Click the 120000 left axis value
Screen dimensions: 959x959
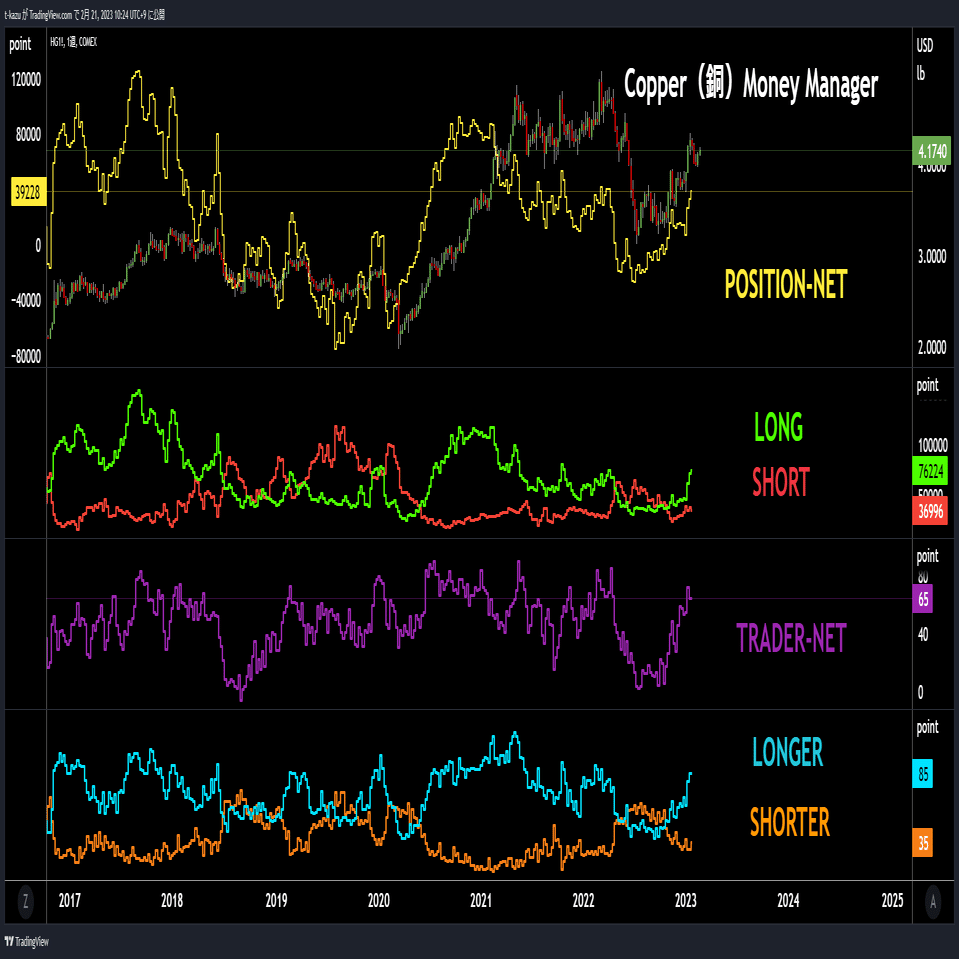[26, 80]
